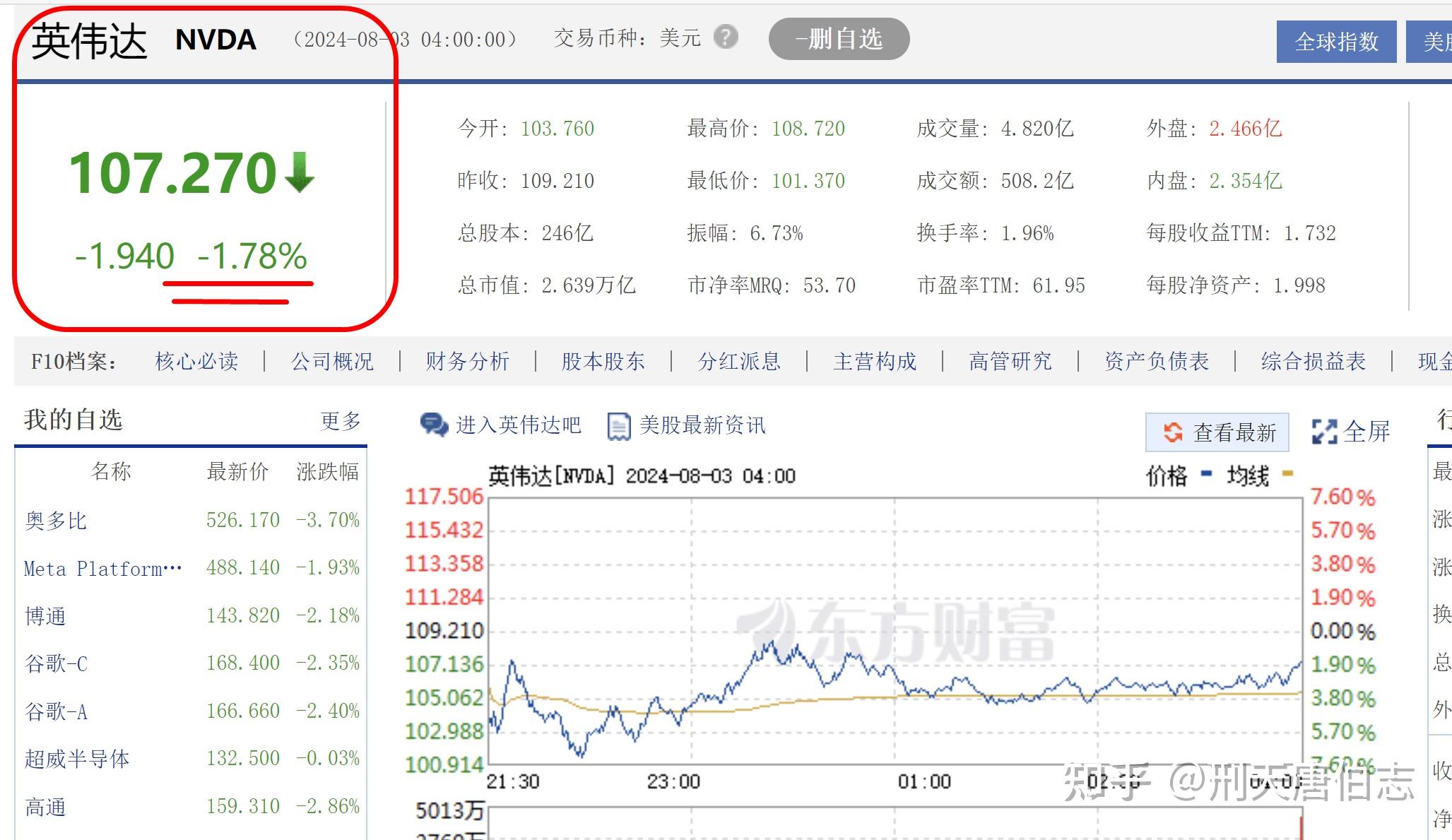The image size is (1452, 840).
Task: Click 全屏 to enlarge chart
Action: pos(1367,432)
